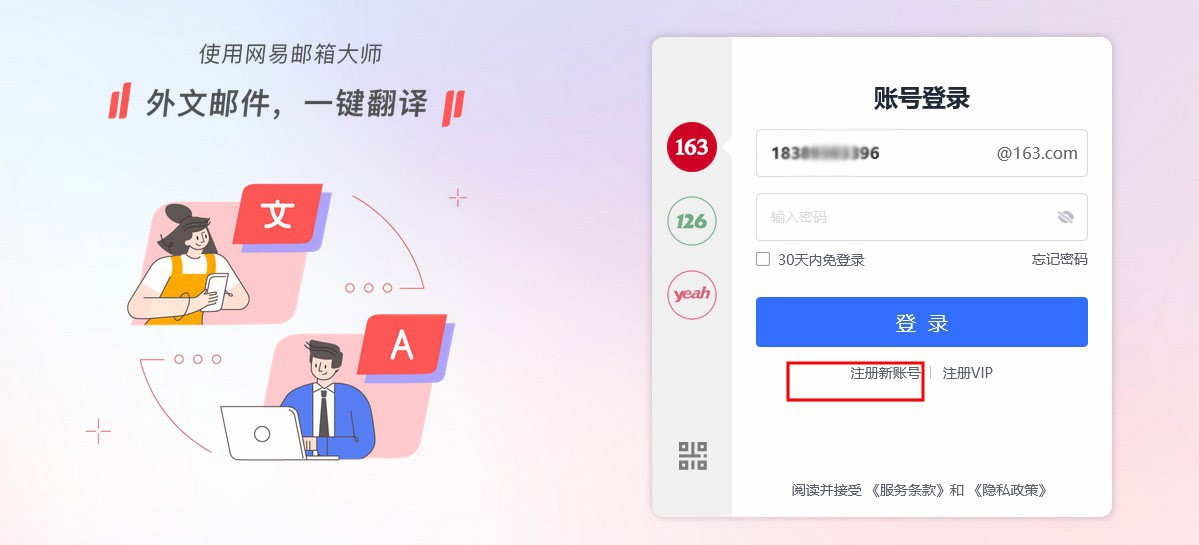Click the @163.com domain suffix
The width and height of the screenshot is (1199, 545).
[1037, 153]
